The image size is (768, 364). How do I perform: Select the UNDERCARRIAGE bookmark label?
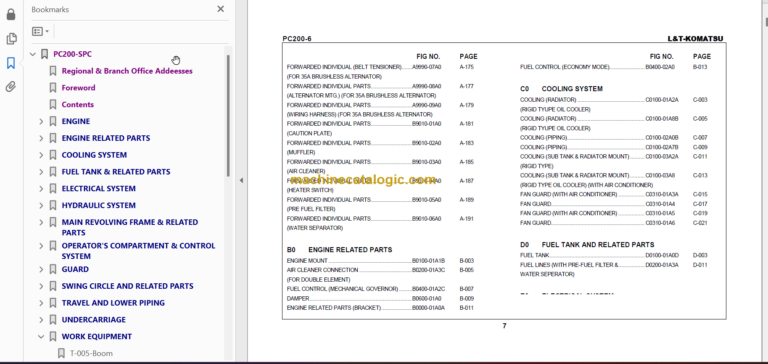coord(94,319)
